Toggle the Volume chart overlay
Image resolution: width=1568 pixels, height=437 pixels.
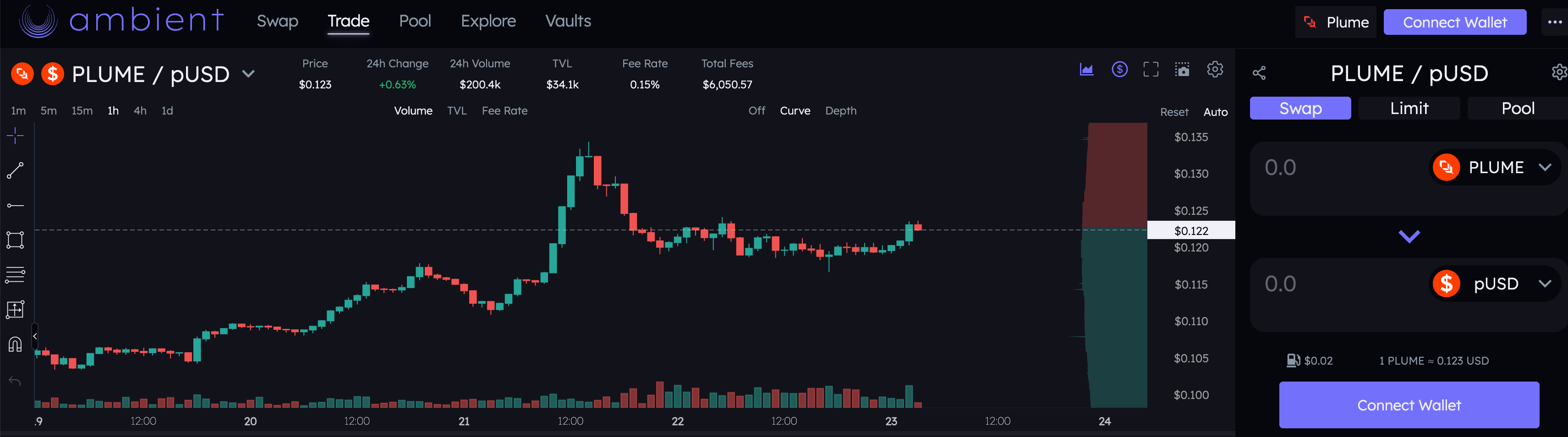pyautogui.click(x=413, y=111)
